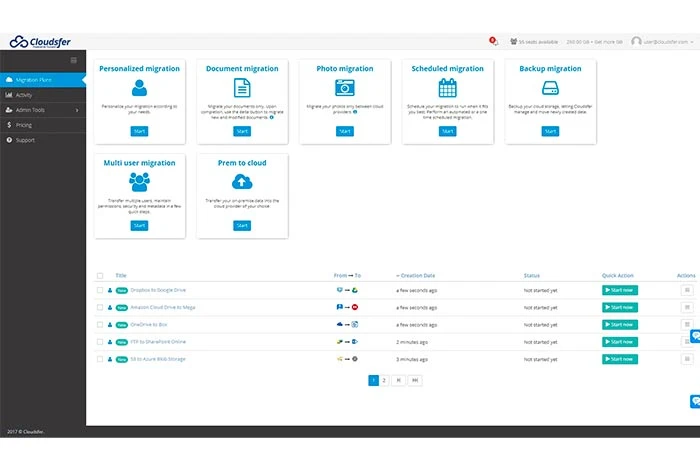
Task: Start the Scheduled migration
Action: (447, 131)
